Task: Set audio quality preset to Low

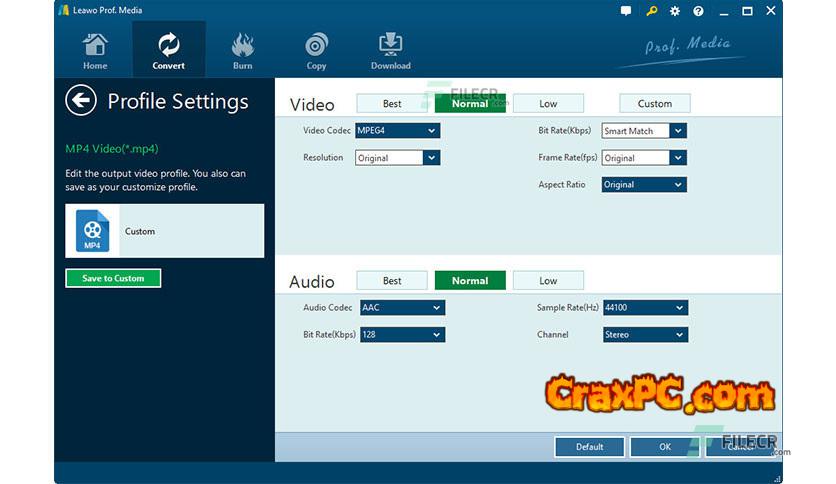Action: pyautogui.click(x=548, y=281)
